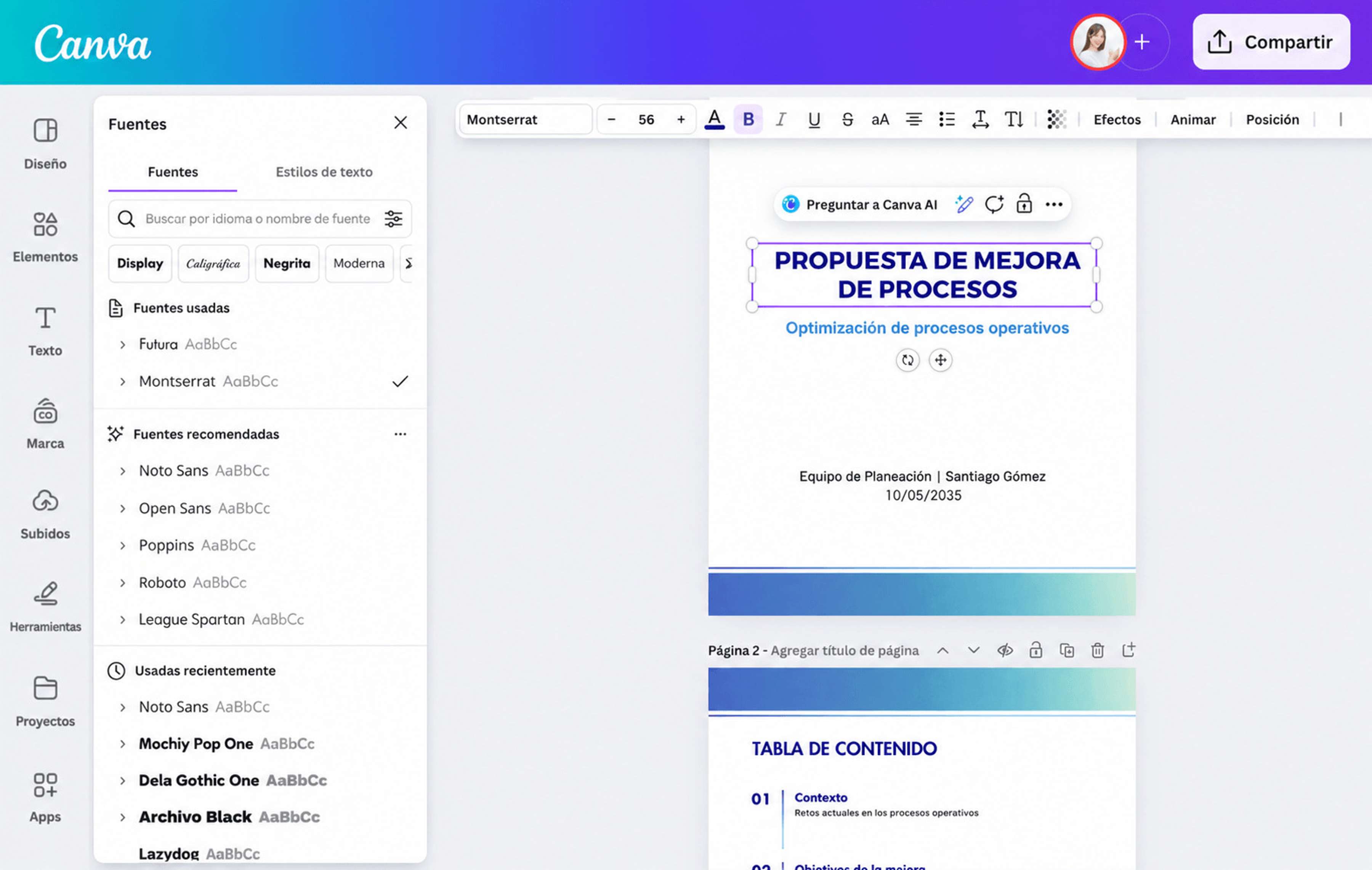1372x870 pixels.
Task: Click the font size value 56
Action: (646, 120)
